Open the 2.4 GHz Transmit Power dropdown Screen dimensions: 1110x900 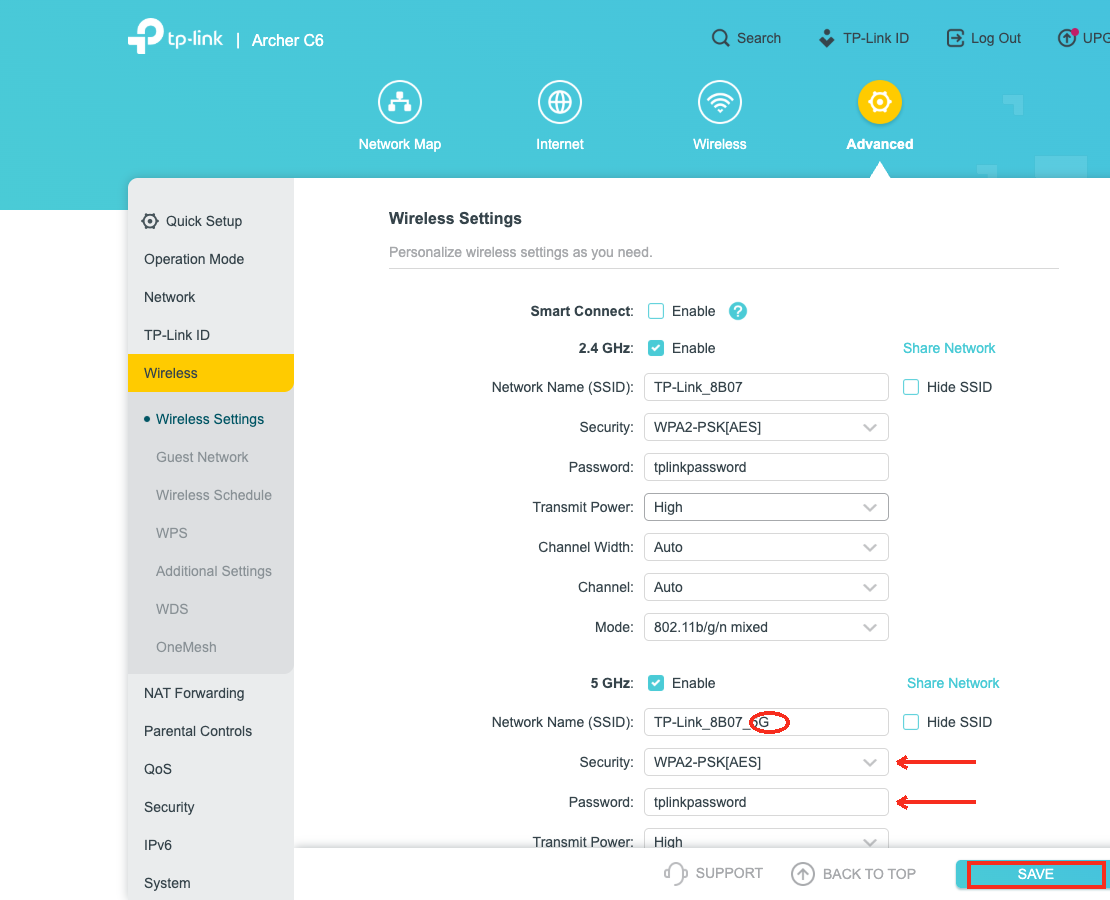(x=766, y=507)
